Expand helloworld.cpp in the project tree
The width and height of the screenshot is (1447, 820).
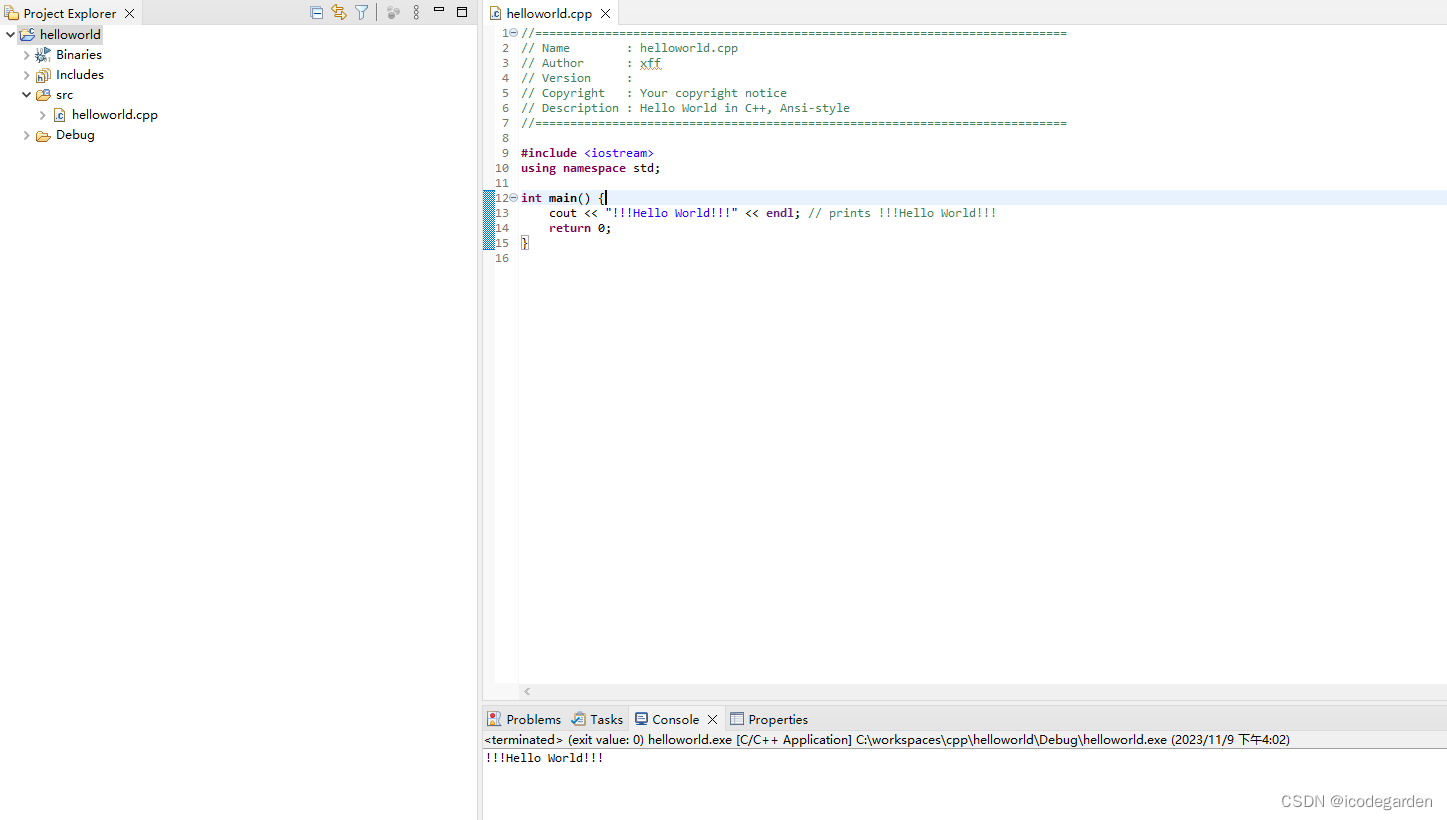tap(43, 115)
